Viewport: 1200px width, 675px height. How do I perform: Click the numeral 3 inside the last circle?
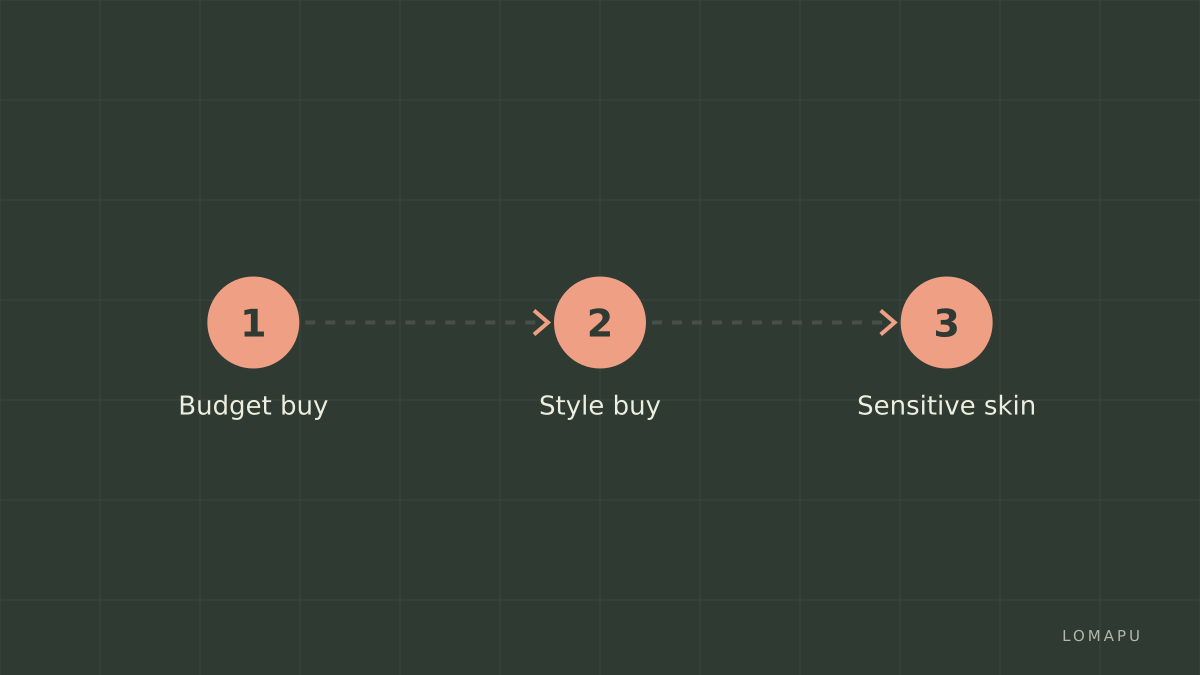946,323
